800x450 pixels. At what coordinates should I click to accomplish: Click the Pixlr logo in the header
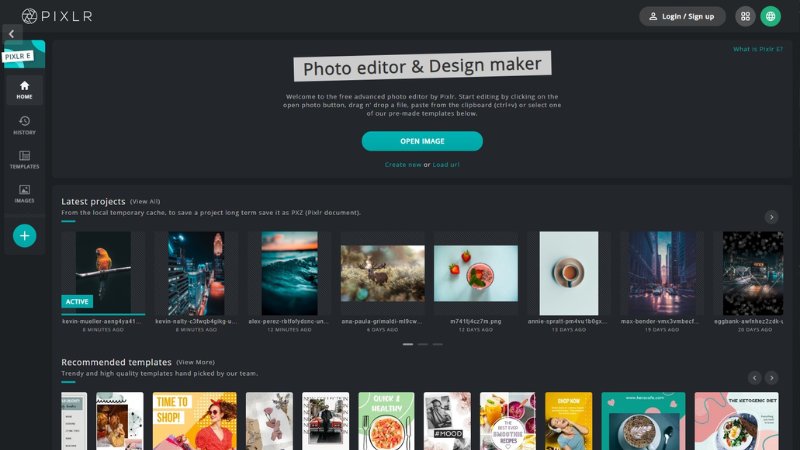(57, 16)
